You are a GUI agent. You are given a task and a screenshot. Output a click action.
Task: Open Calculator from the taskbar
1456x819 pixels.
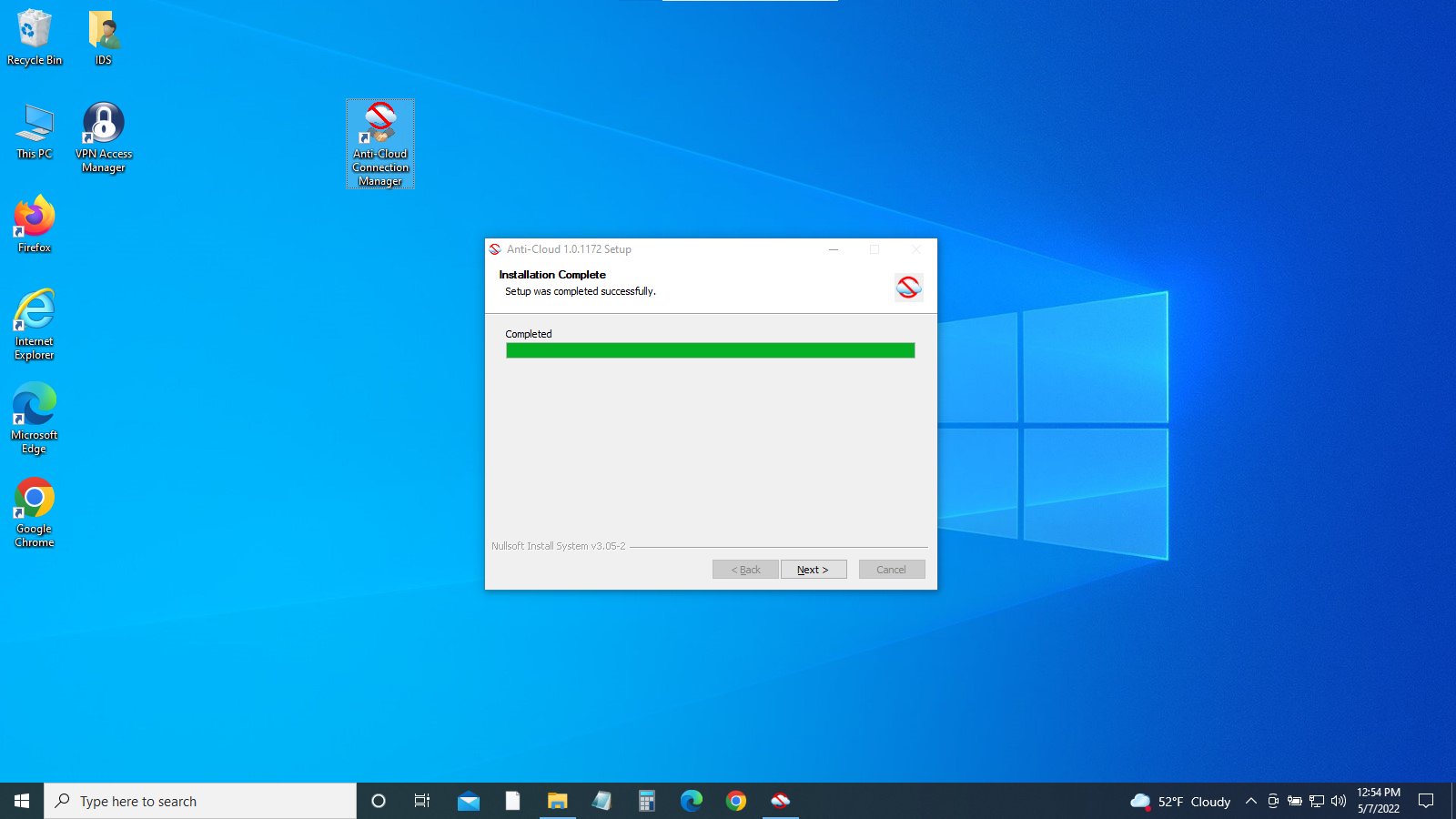647,801
